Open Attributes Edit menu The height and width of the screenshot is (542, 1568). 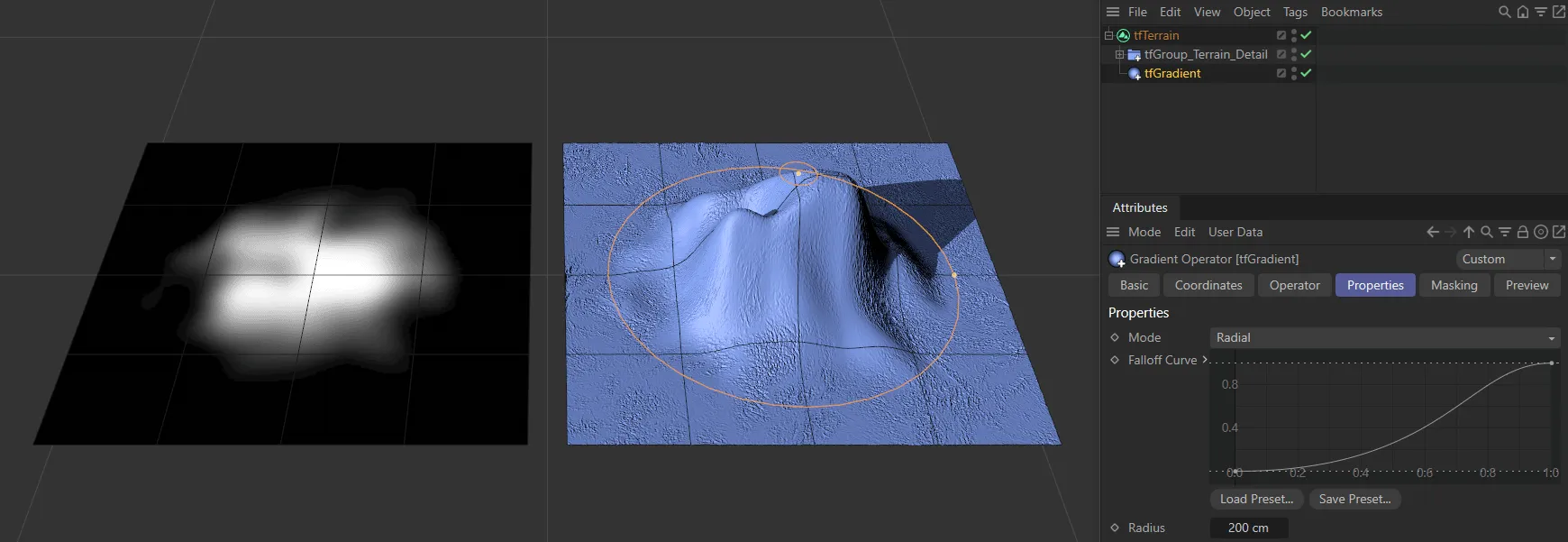pos(1184,232)
